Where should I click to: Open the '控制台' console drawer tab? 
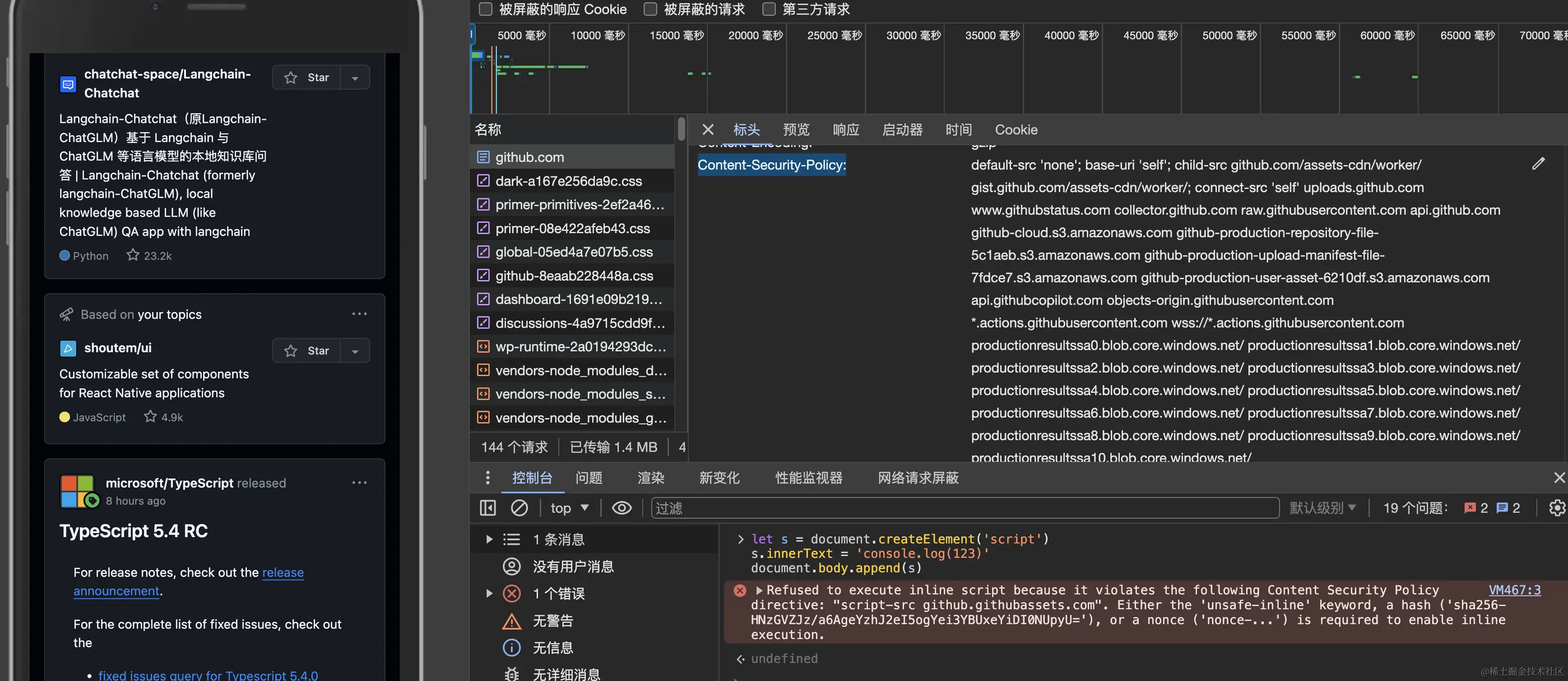532,478
